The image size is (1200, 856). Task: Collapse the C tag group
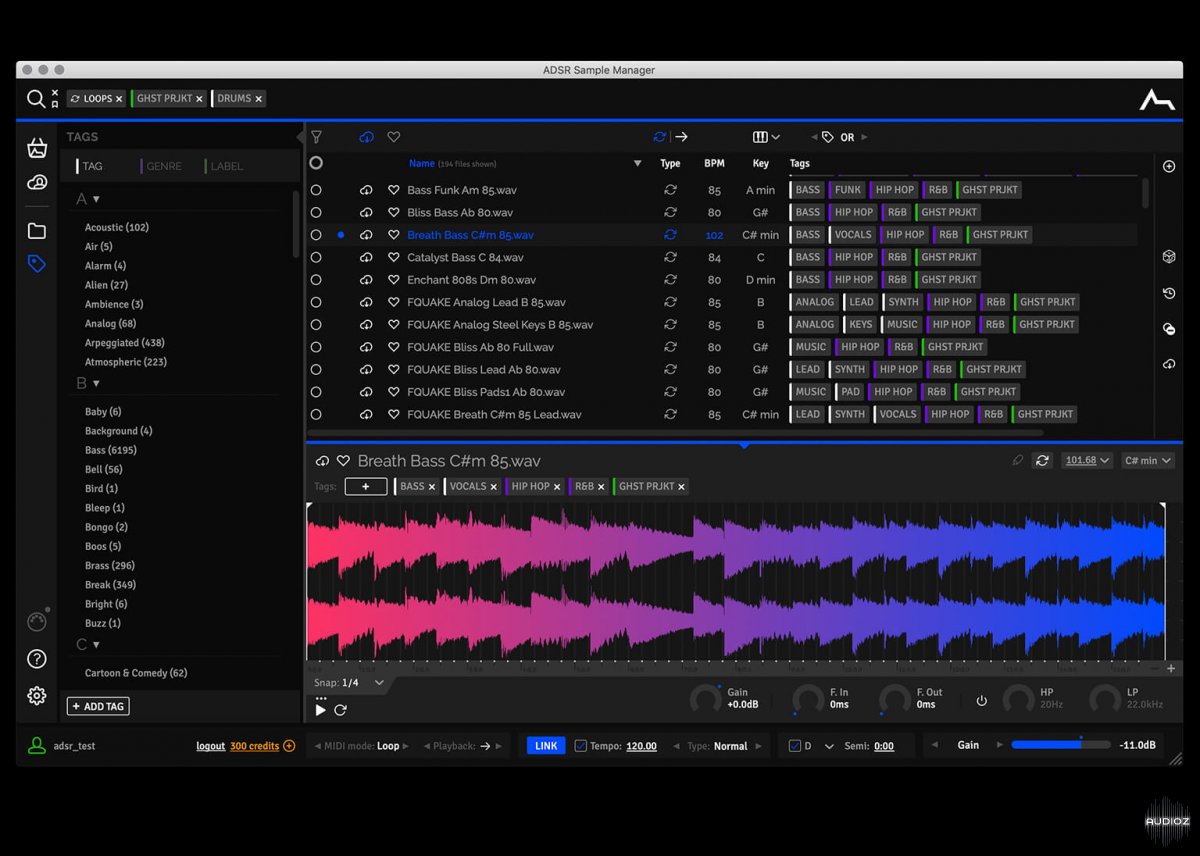tap(96, 645)
